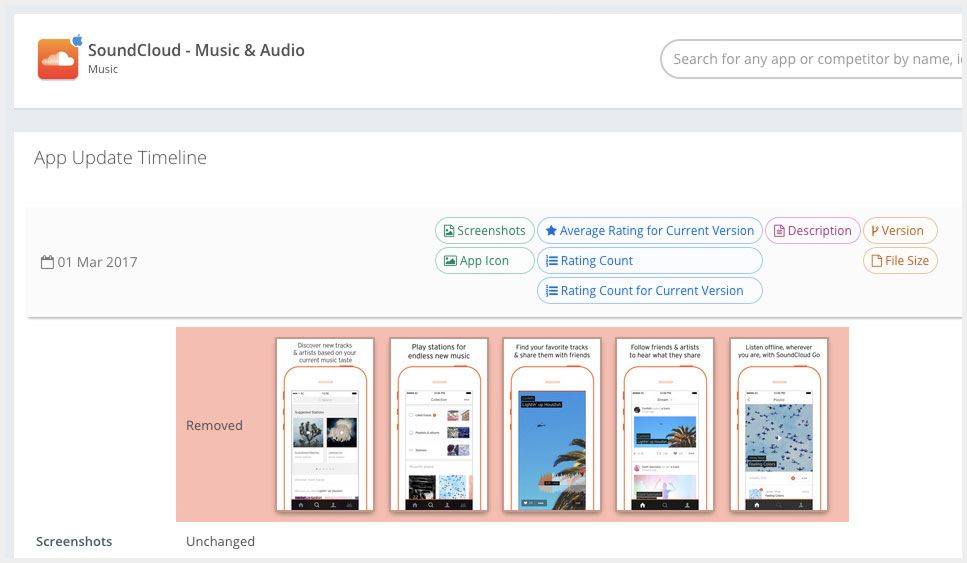Open the 'Discover new tracks' screenshot thumbnail
The width and height of the screenshot is (967, 563).
tap(324, 425)
